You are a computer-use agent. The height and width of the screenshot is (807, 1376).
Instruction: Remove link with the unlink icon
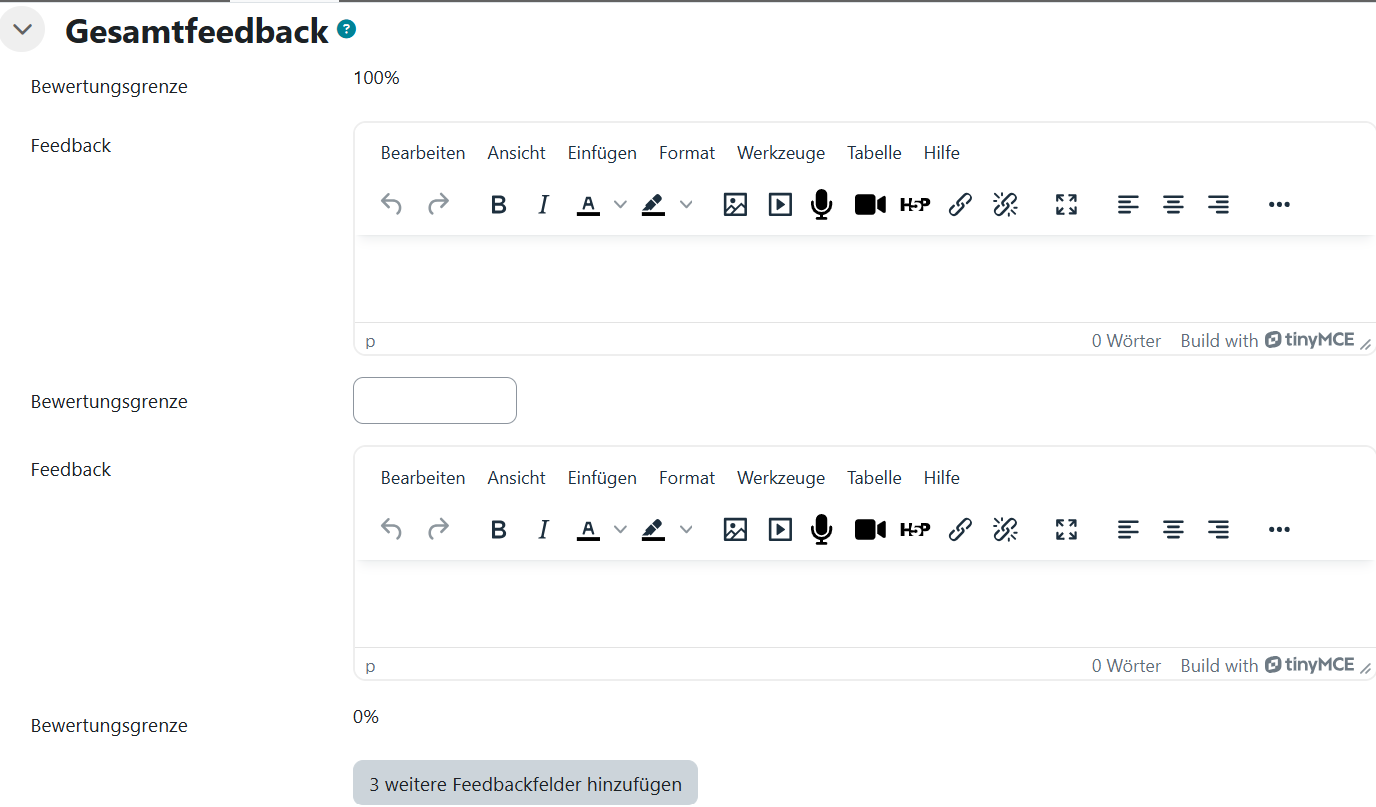[1005, 204]
